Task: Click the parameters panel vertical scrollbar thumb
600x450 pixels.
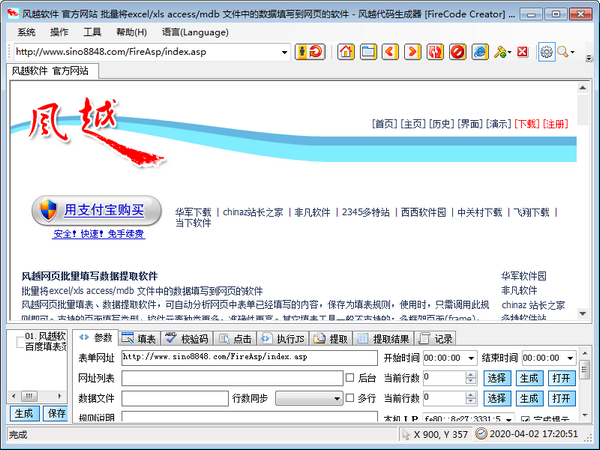Action: tap(584, 370)
